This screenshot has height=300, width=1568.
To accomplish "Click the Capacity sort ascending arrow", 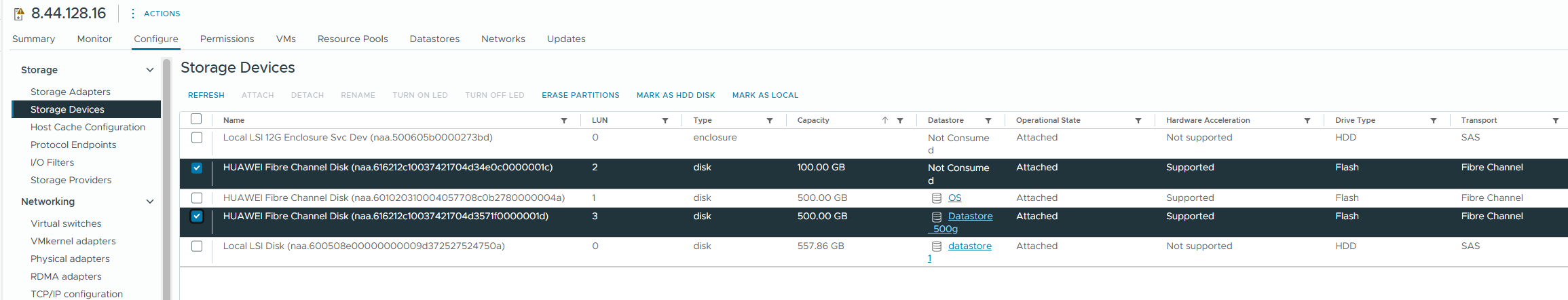I will pyautogui.click(x=885, y=120).
